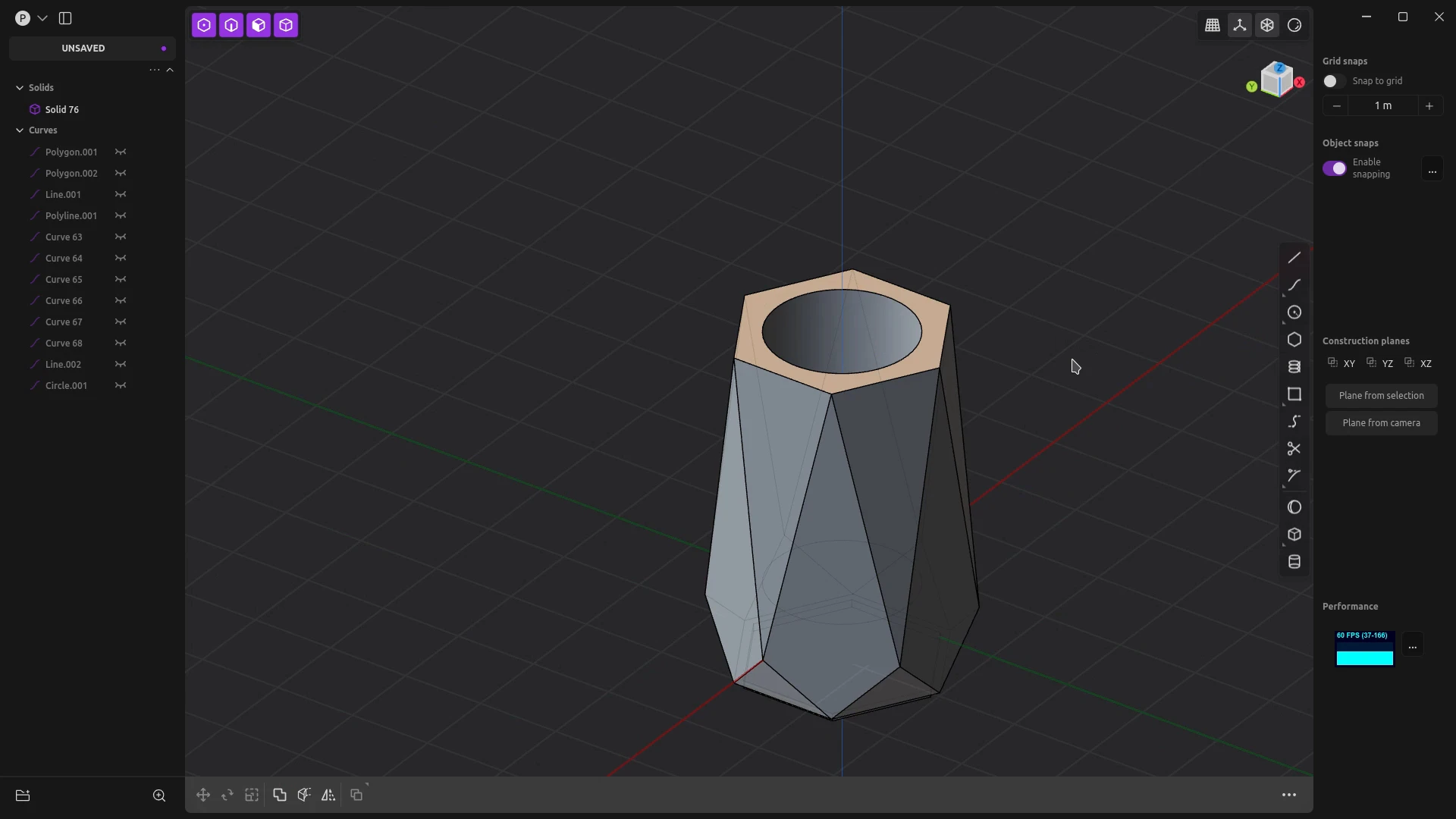The width and height of the screenshot is (1456, 819).
Task: Select control point selection mode button
Action: click(x=204, y=25)
